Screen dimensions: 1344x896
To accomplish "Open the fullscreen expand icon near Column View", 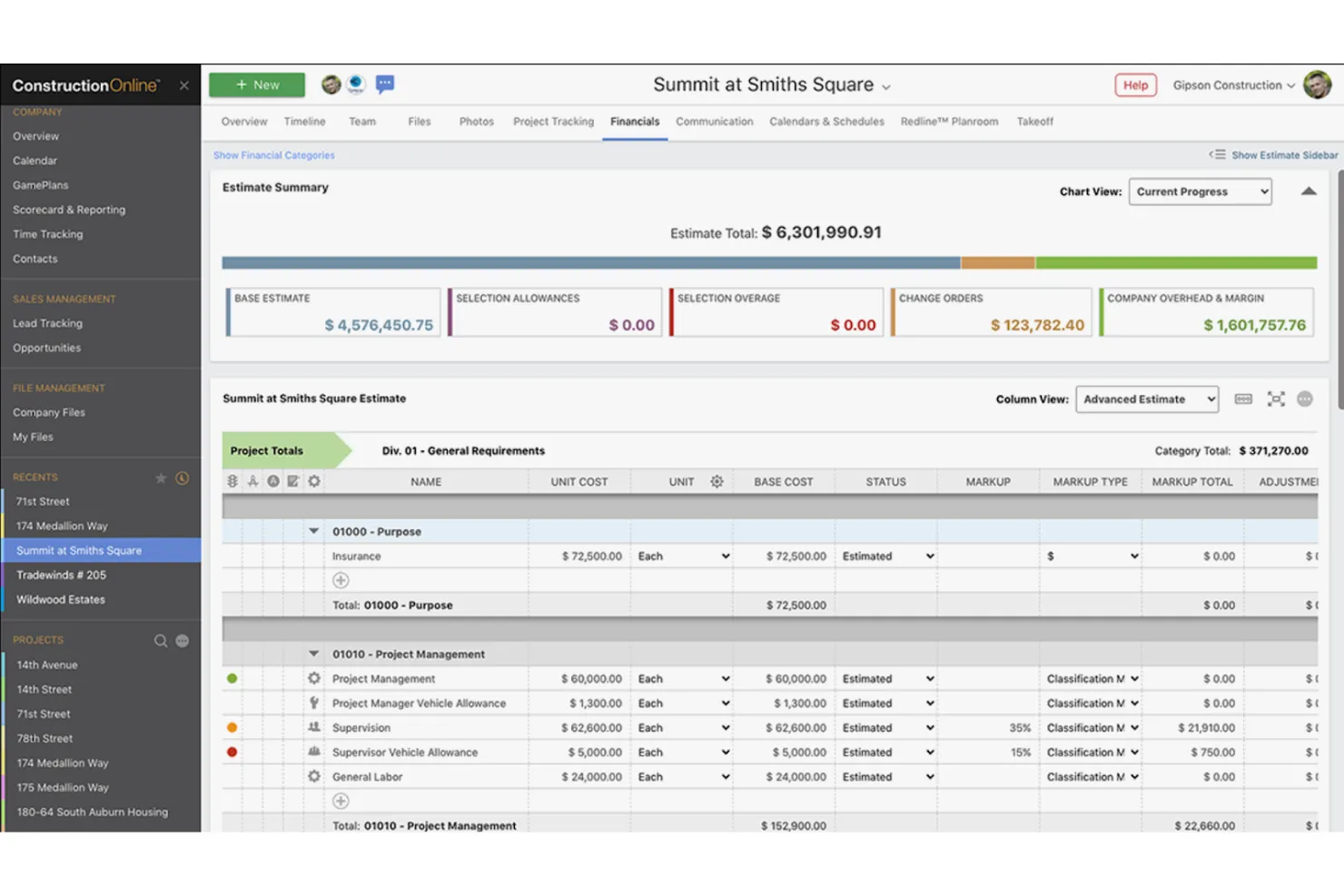I will (x=1276, y=399).
